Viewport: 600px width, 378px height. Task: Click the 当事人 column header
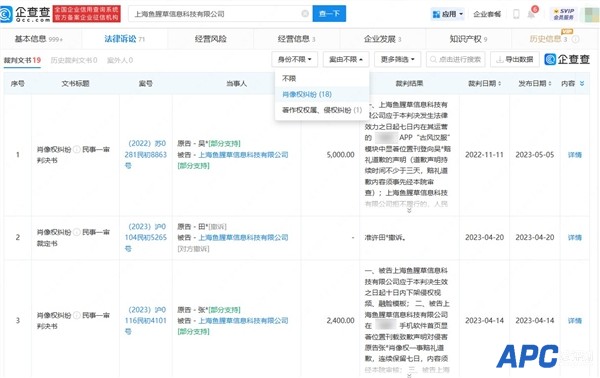236,83
